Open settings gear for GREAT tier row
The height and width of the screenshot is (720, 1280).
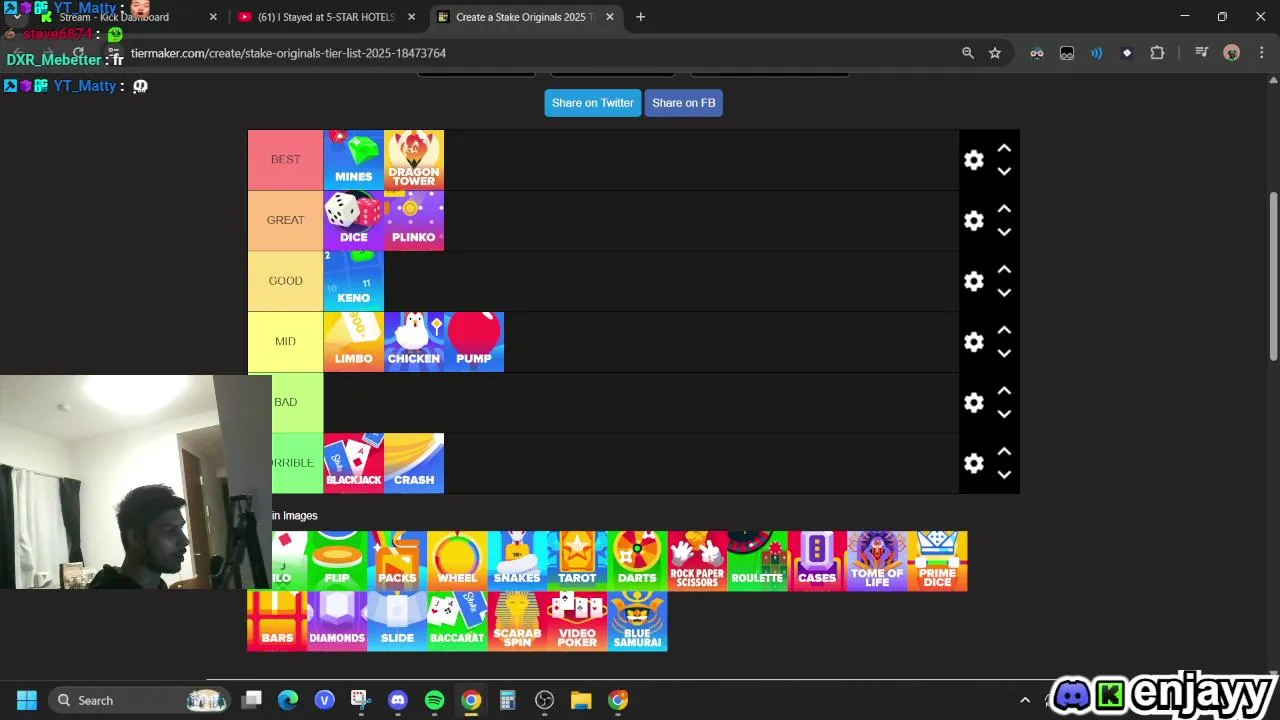973,221
